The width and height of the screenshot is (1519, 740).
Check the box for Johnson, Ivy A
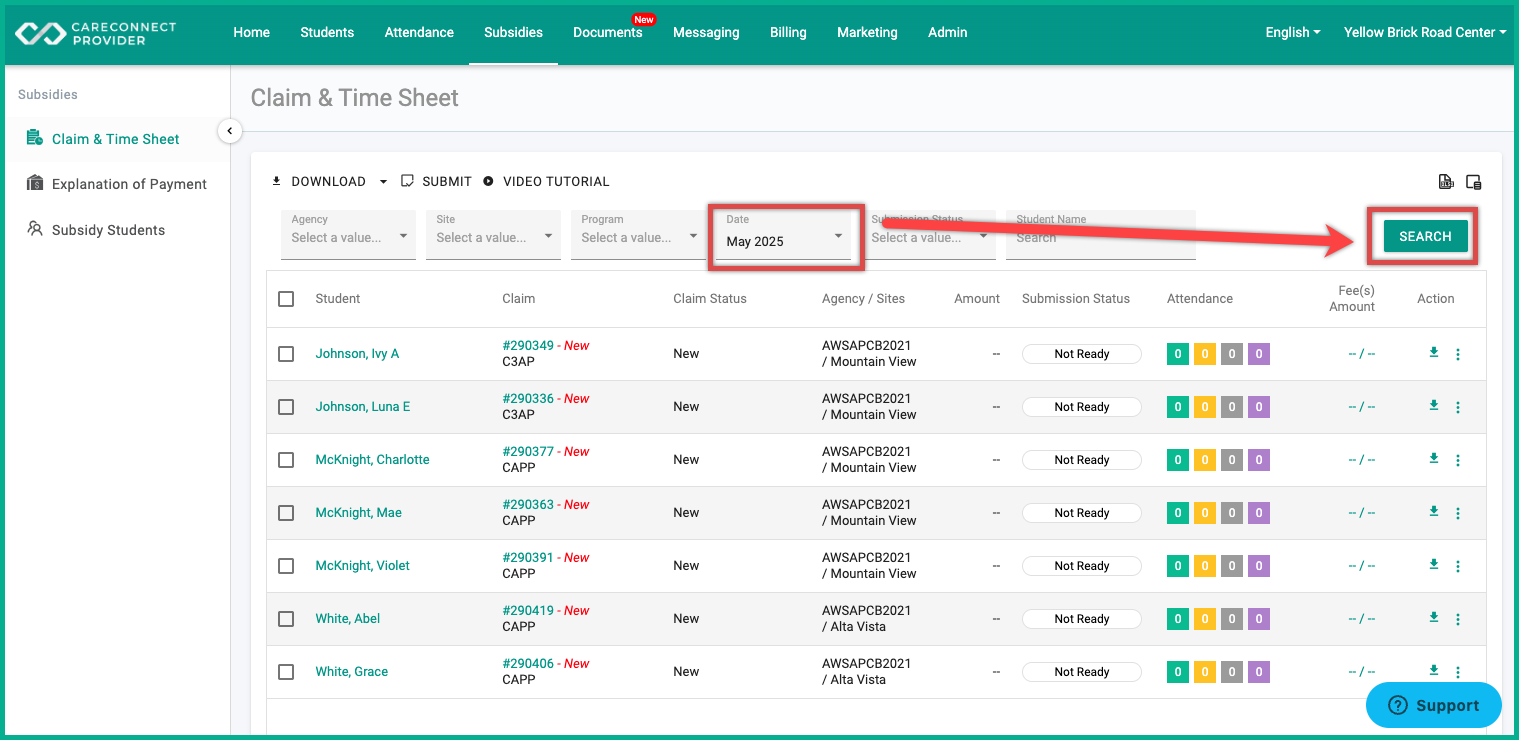286,354
